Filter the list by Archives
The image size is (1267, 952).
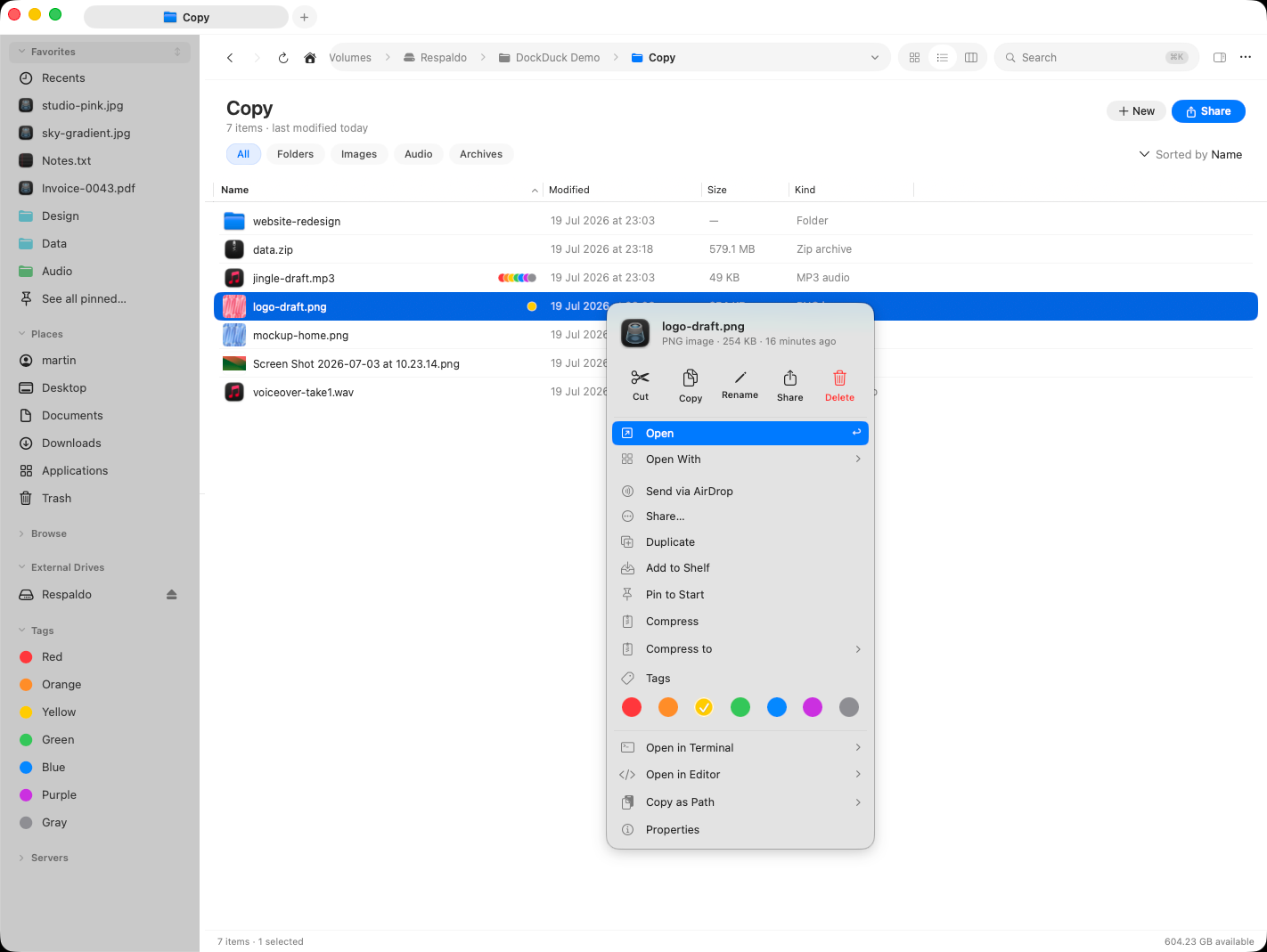pos(481,154)
